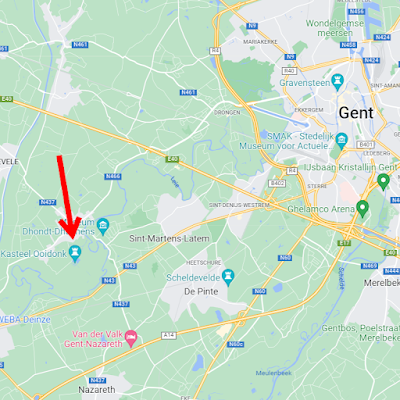The height and width of the screenshot is (400, 400).
Task: Click the Kasteel Ooidonk castle icon
Action: coord(75,253)
